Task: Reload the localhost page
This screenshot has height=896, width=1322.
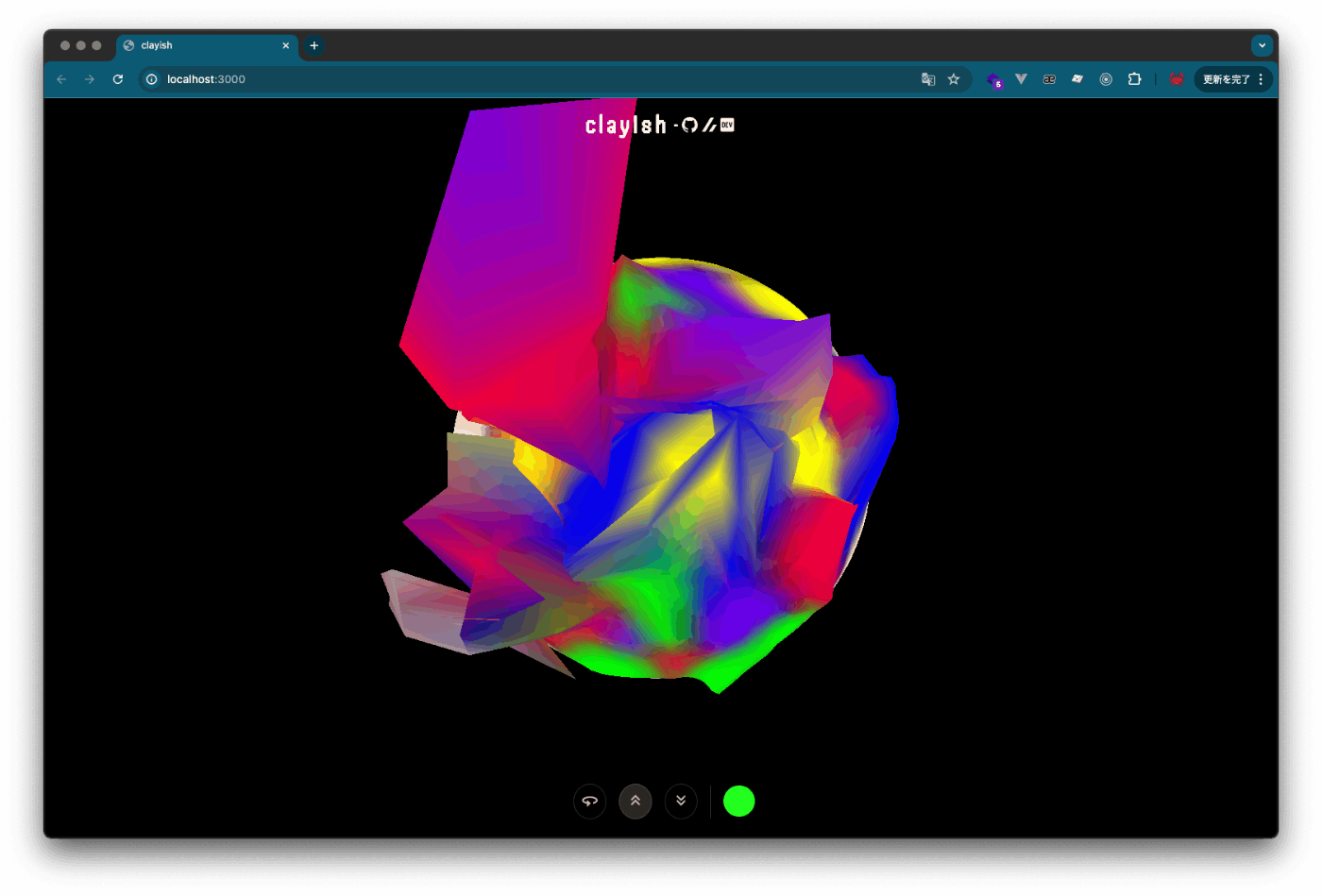Action: (x=118, y=79)
